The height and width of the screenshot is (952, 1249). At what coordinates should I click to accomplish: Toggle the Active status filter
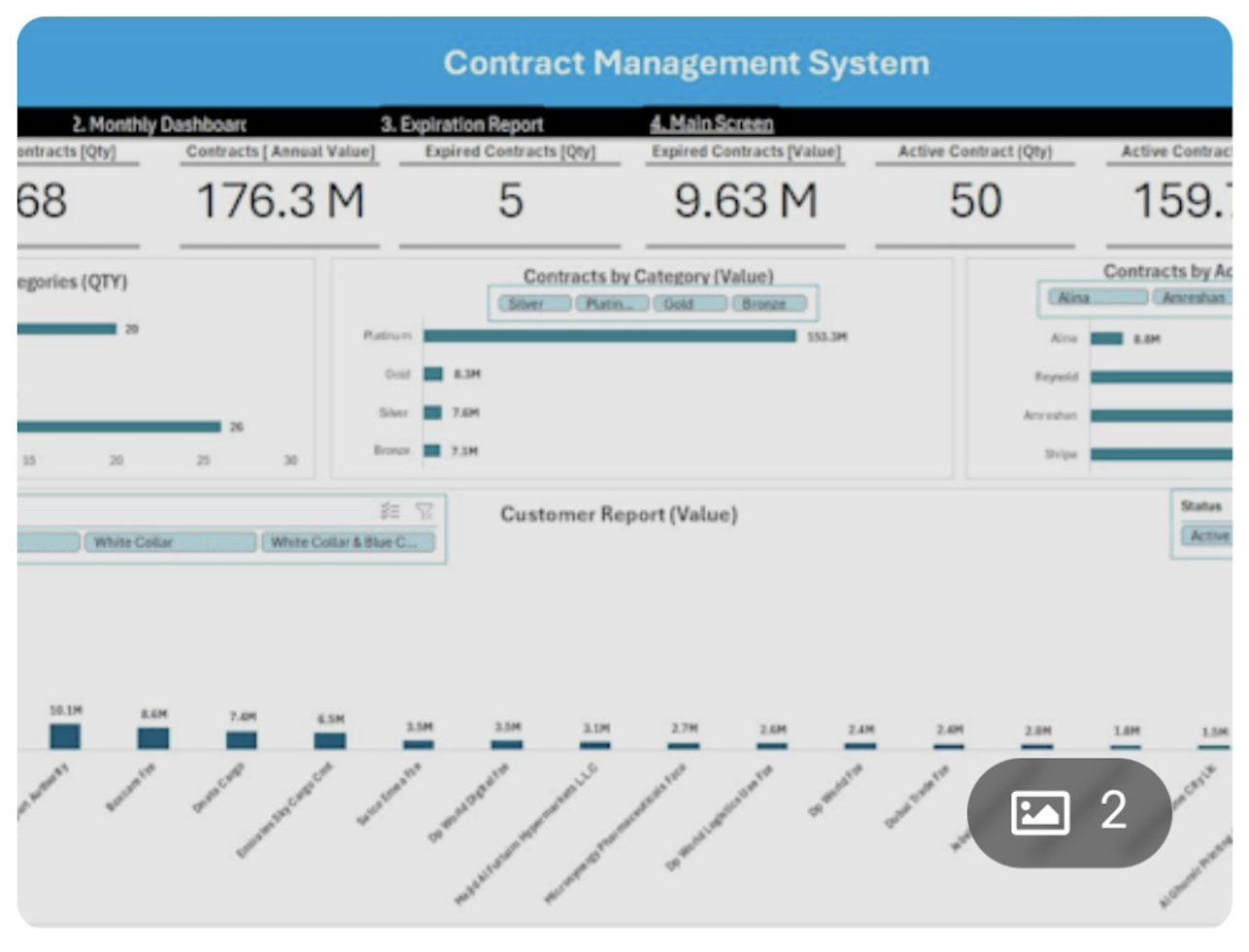pyautogui.click(x=1206, y=535)
